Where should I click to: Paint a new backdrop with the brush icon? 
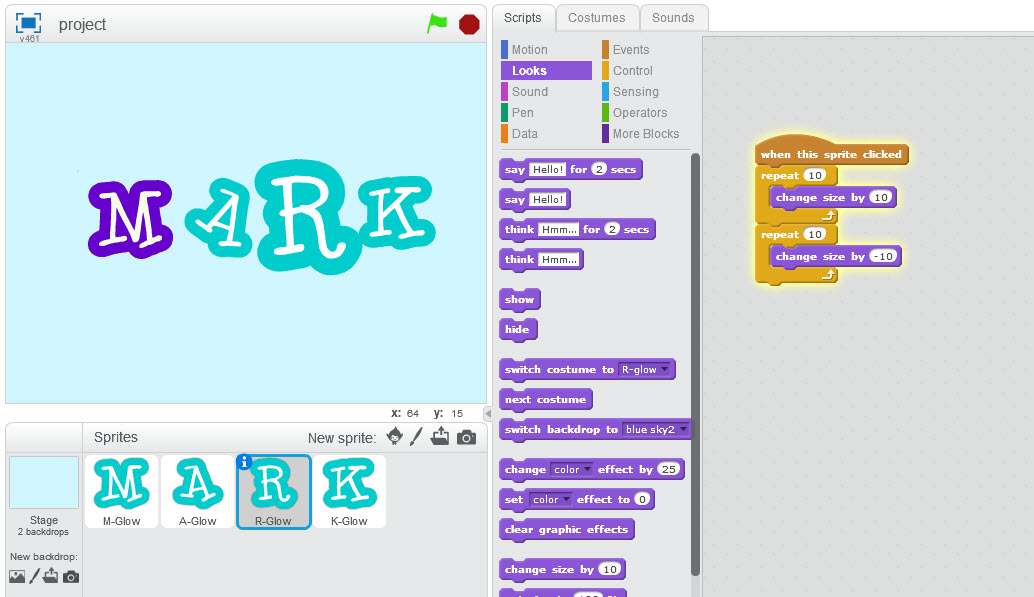click(x=35, y=576)
